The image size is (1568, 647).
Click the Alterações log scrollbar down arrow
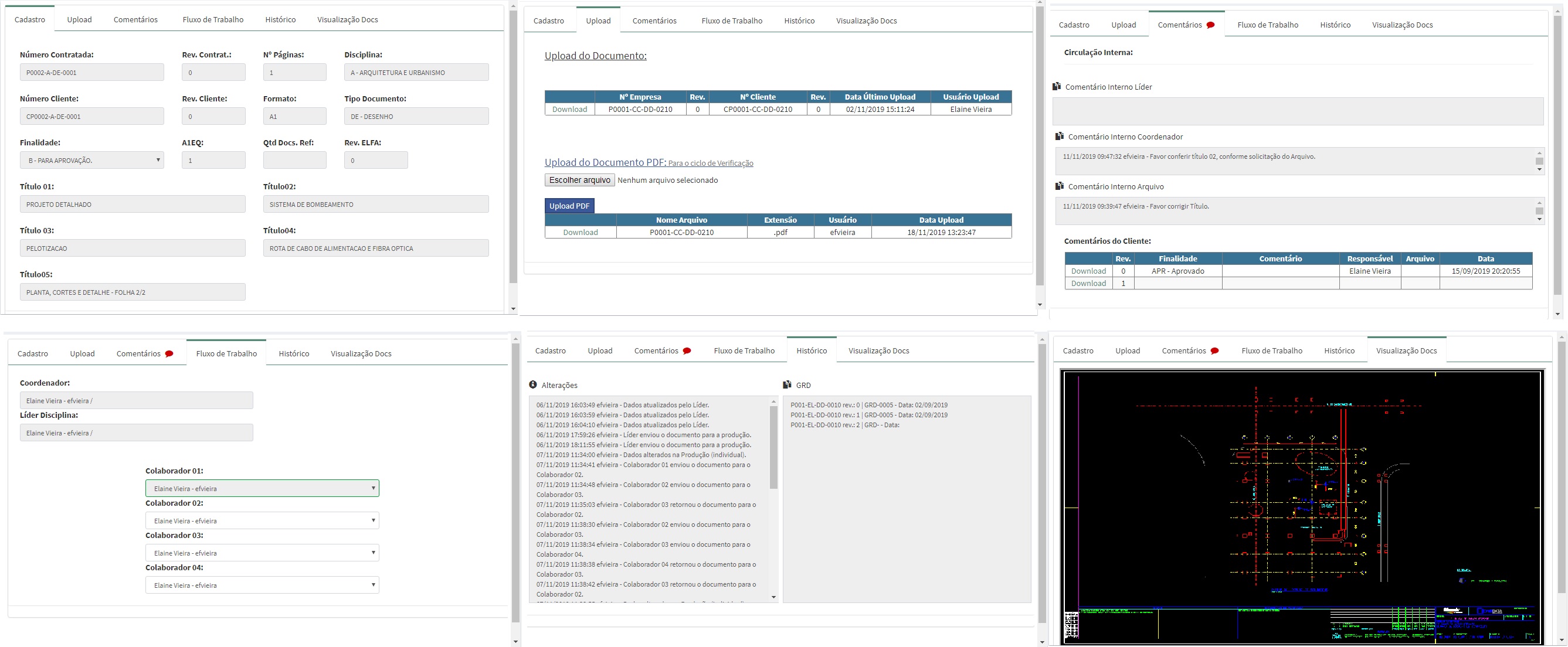[x=773, y=597]
